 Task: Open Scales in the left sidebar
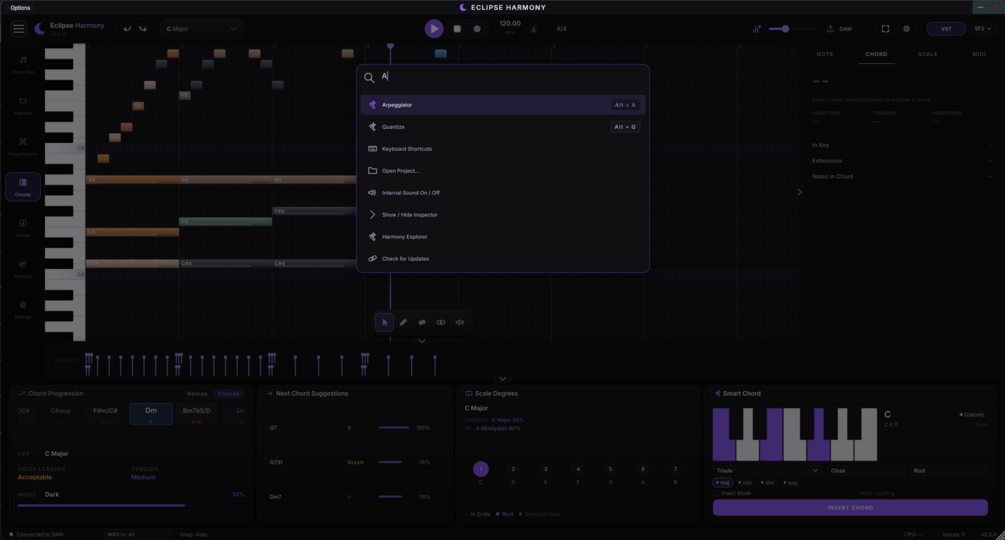pos(23,228)
